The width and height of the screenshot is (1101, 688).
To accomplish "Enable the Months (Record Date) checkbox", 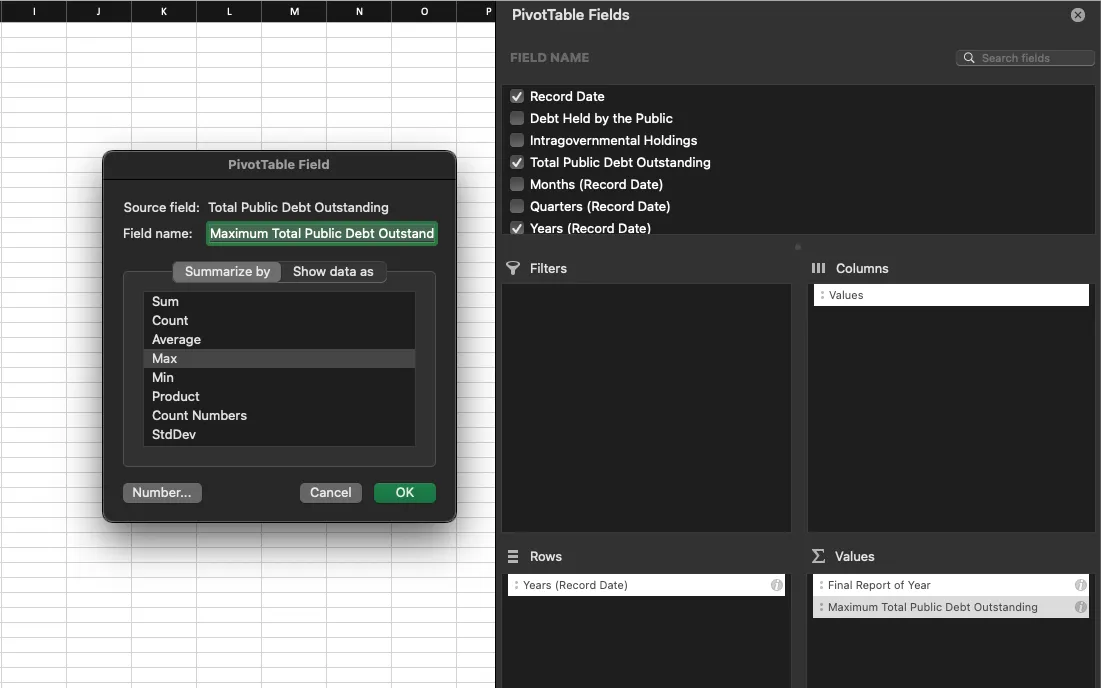I will (517, 184).
